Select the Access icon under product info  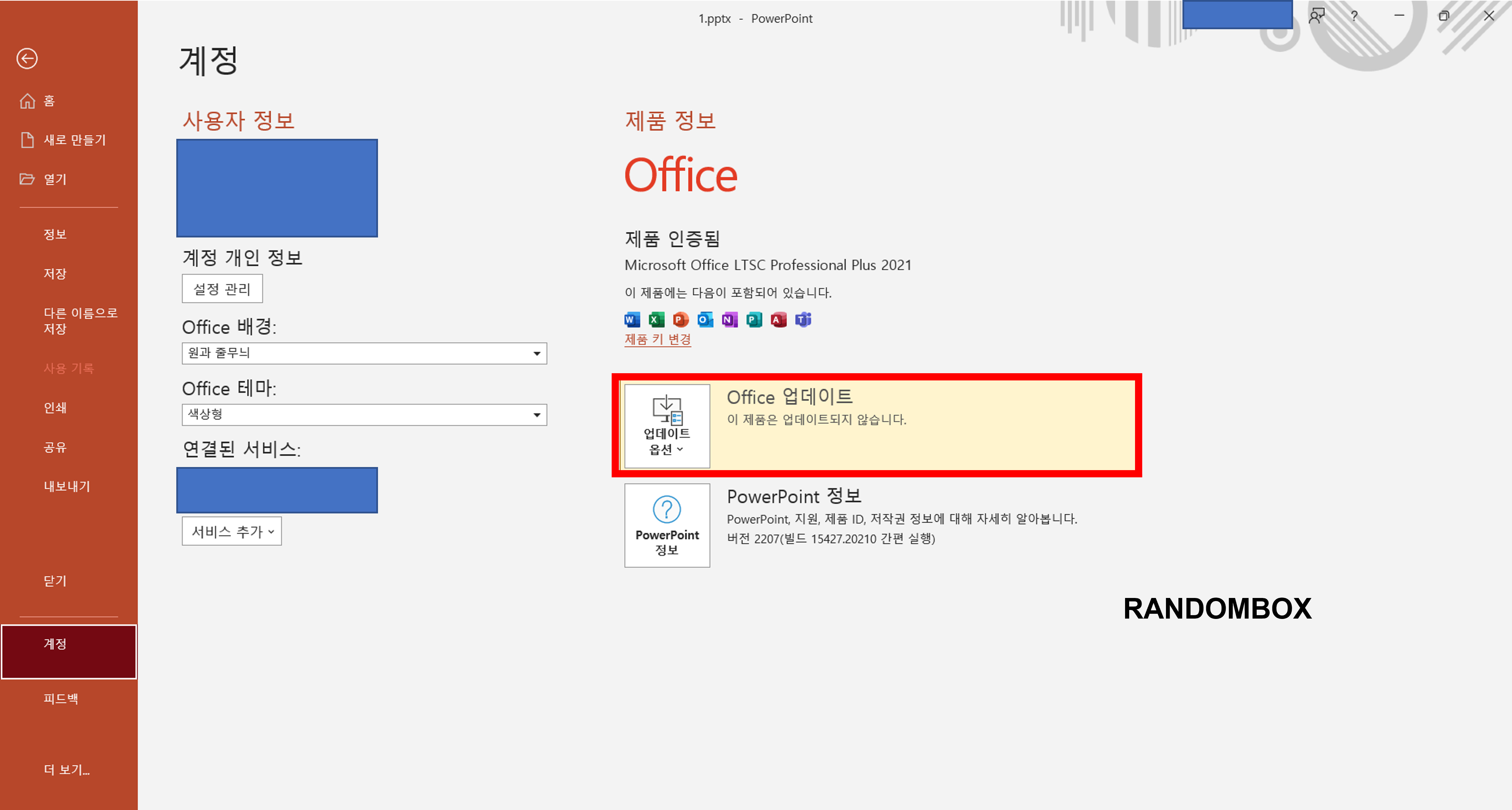(778, 319)
